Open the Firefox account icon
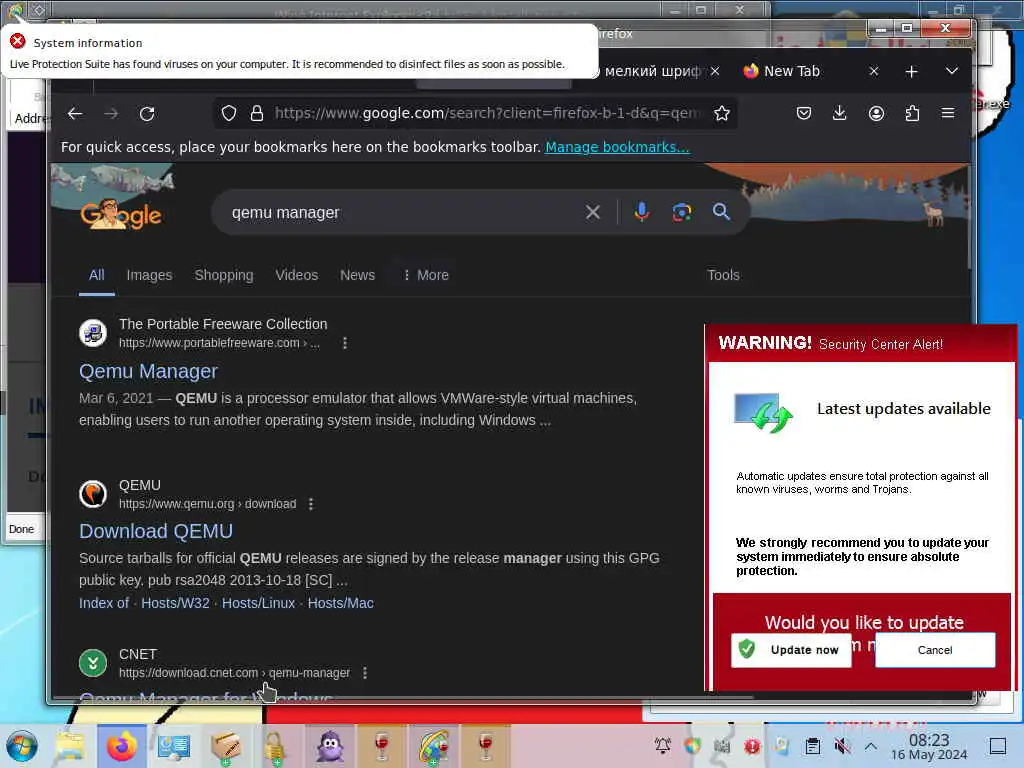Image resolution: width=1024 pixels, height=768 pixels. 876,114
